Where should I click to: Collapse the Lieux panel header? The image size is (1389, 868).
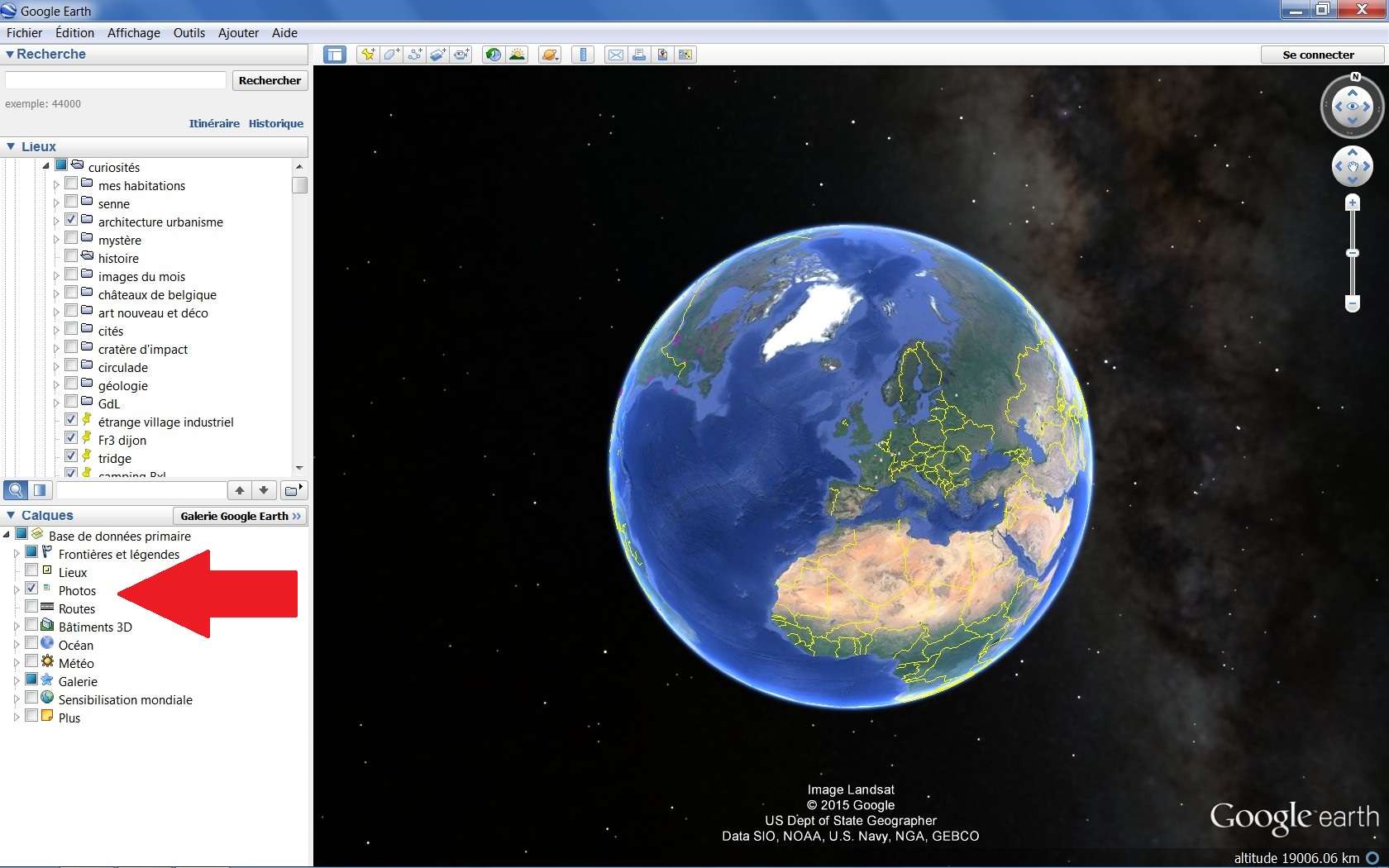pyautogui.click(x=11, y=146)
